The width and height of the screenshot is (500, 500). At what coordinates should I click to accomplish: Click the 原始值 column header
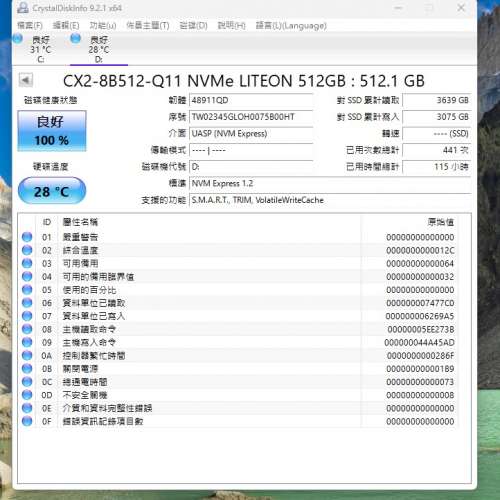click(x=441, y=222)
